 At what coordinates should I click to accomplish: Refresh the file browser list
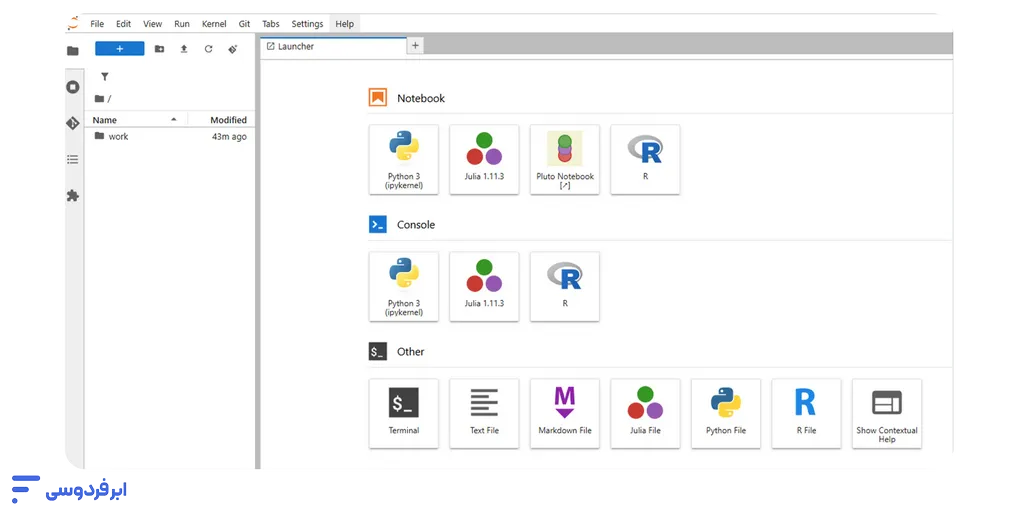coord(208,49)
